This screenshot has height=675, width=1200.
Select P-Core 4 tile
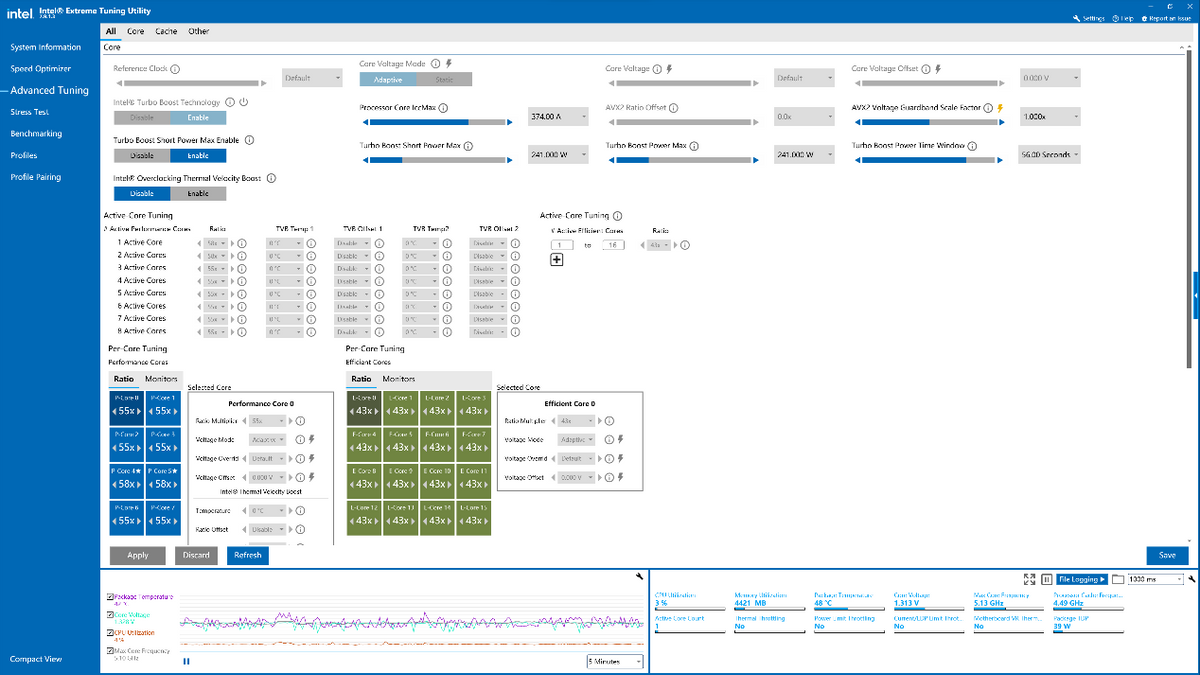pyautogui.click(x=127, y=480)
